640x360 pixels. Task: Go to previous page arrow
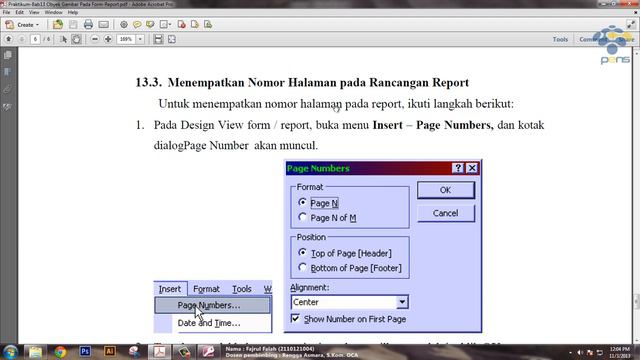point(9,39)
